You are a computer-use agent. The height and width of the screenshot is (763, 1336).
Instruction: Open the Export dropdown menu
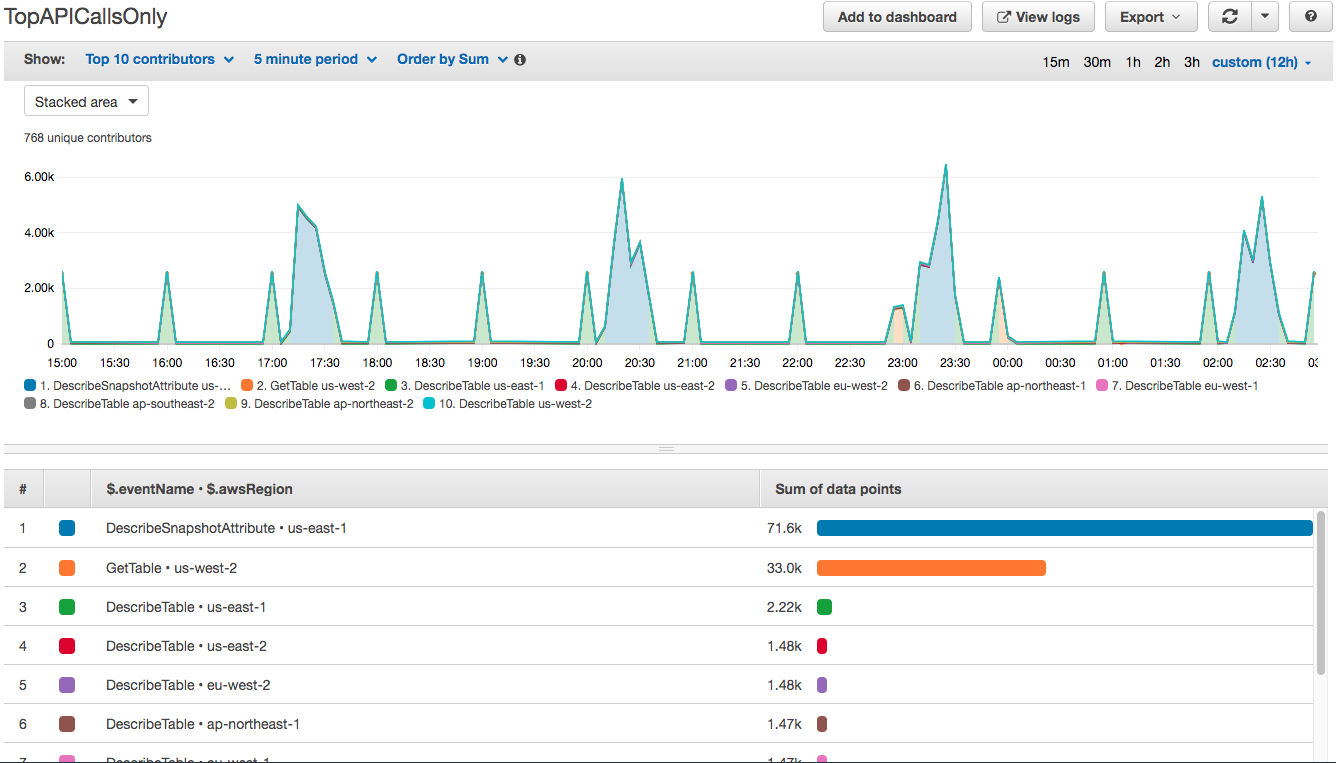(x=1151, y=16)
